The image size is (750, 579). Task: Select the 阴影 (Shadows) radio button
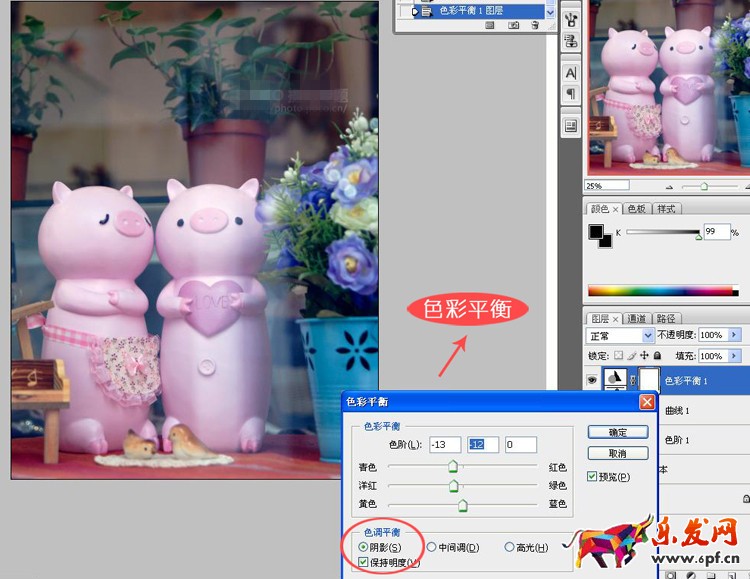[x=362, y=547]
